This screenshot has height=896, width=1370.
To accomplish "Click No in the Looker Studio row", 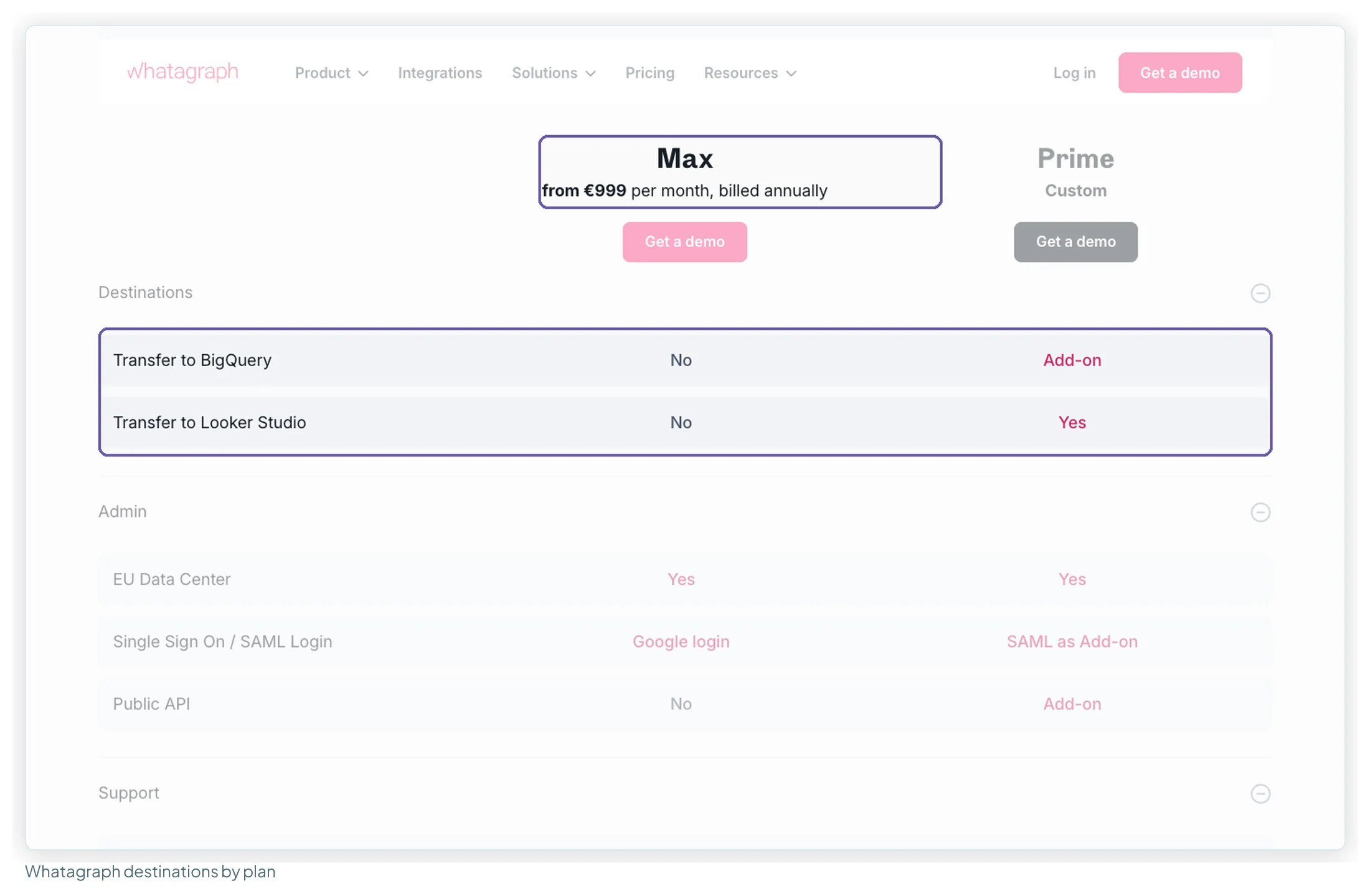I will tap(681, 422).
